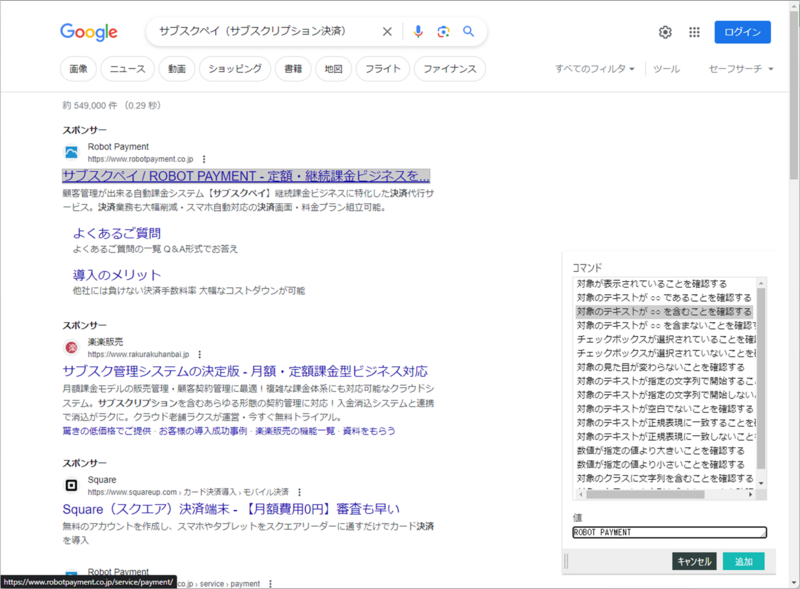Open お客様の導入成功事例 sitelink
Image resolution: width=800 pixels, height=589 pixels.
pyautogui.click(x=203, y=431)
